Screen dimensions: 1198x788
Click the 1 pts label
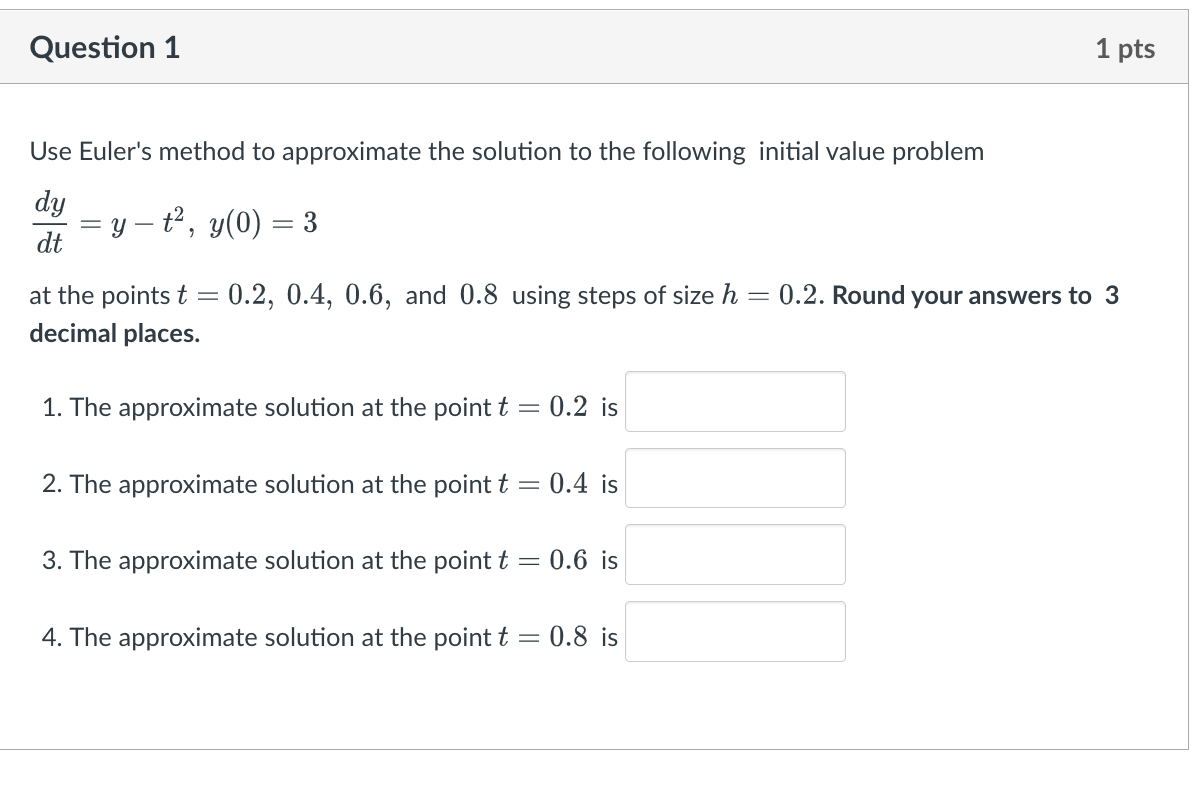click(1125, 48)
